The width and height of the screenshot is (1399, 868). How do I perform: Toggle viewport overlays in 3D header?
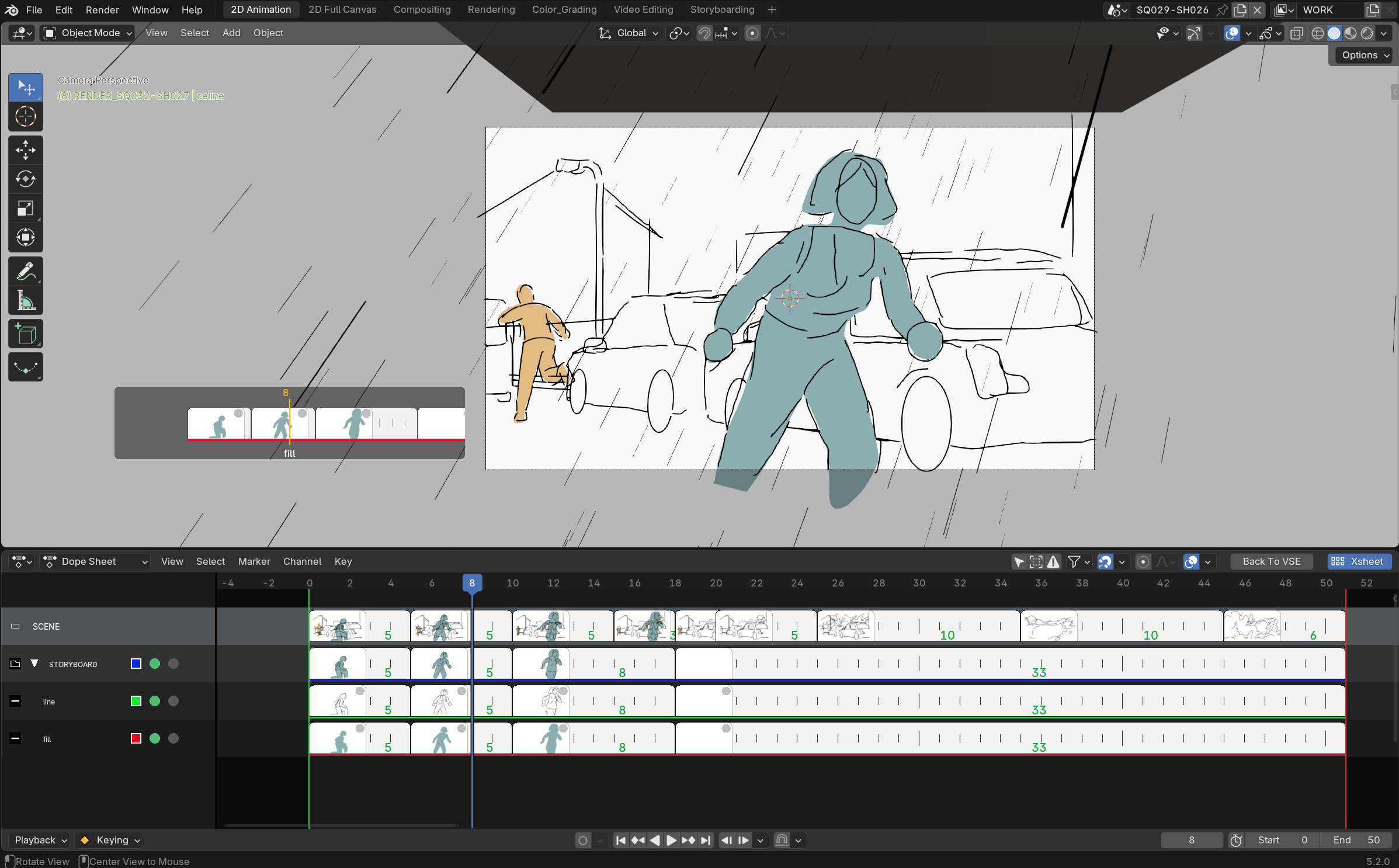pos(1232,33)
